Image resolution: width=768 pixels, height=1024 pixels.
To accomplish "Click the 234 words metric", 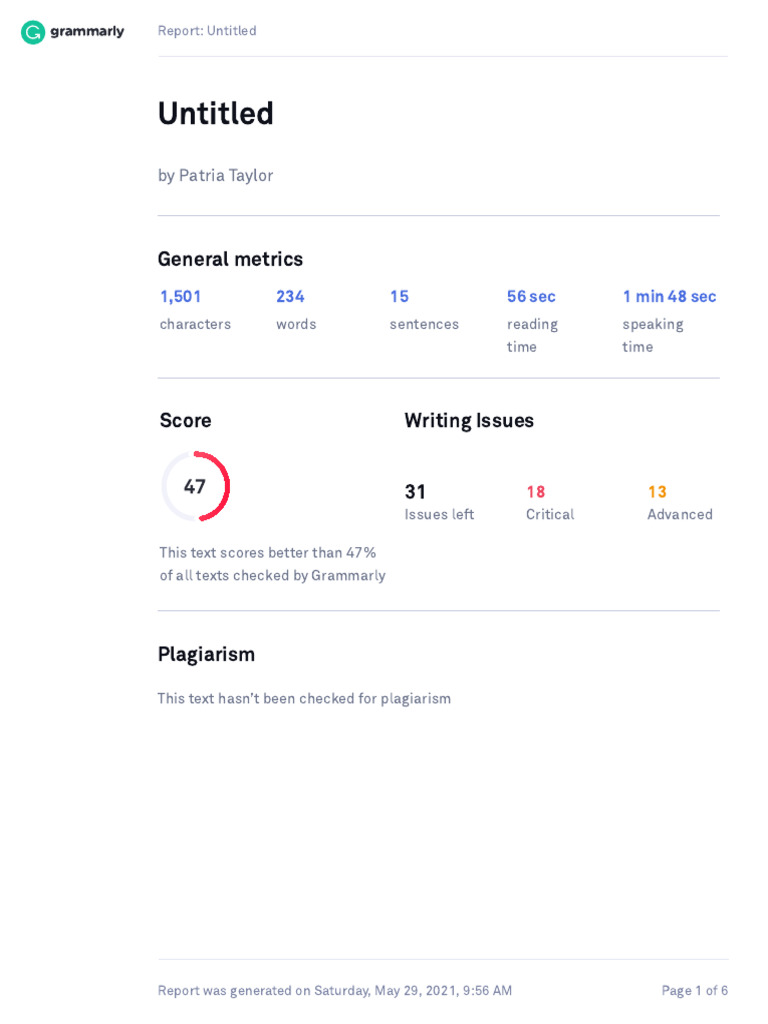I will click(291, 296).
